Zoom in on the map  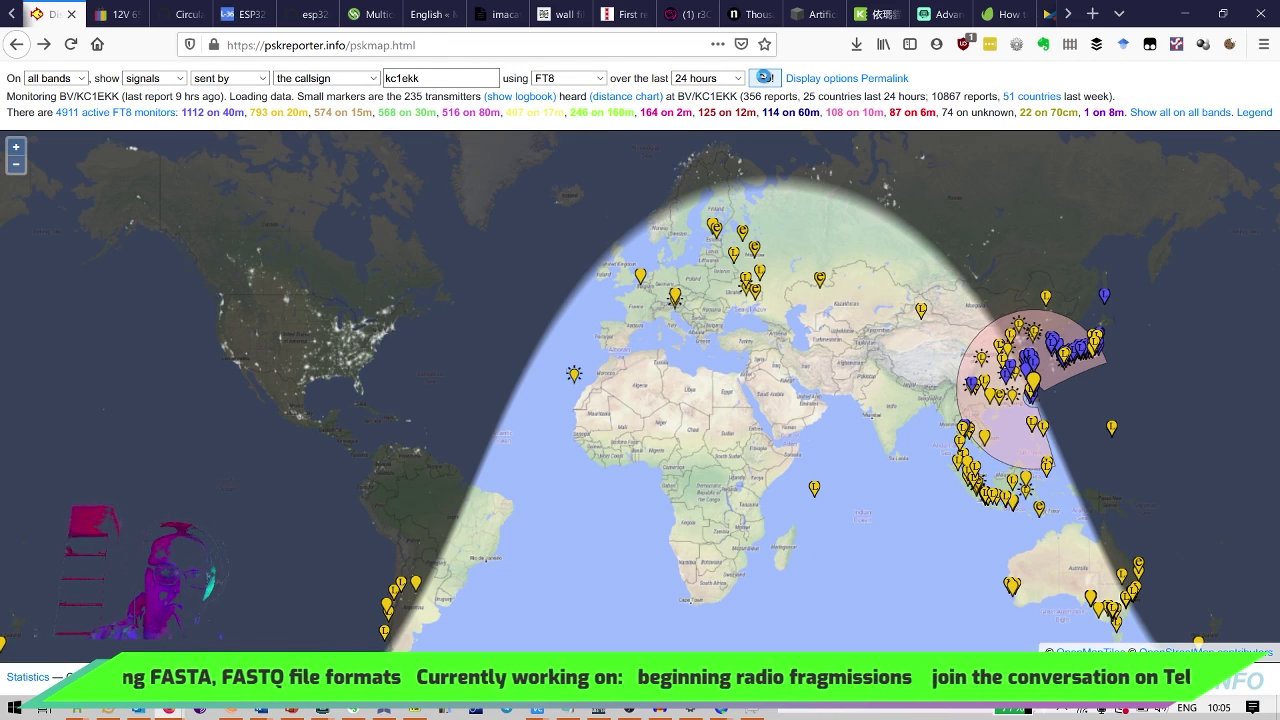[x=16, y=147]
